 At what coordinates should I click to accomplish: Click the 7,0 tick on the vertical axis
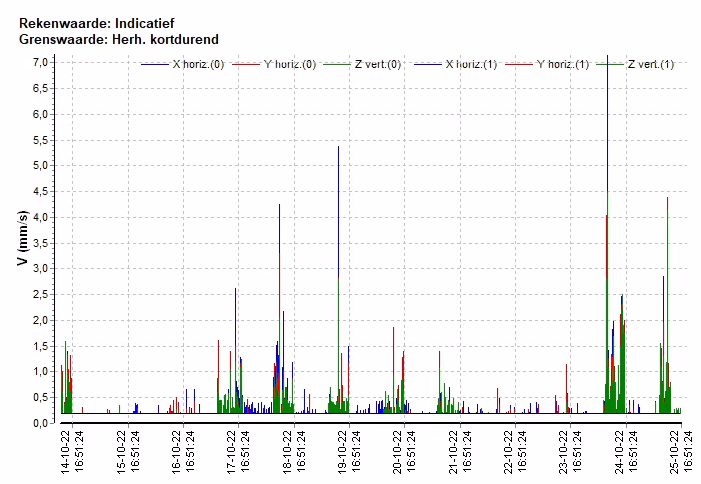39,62
